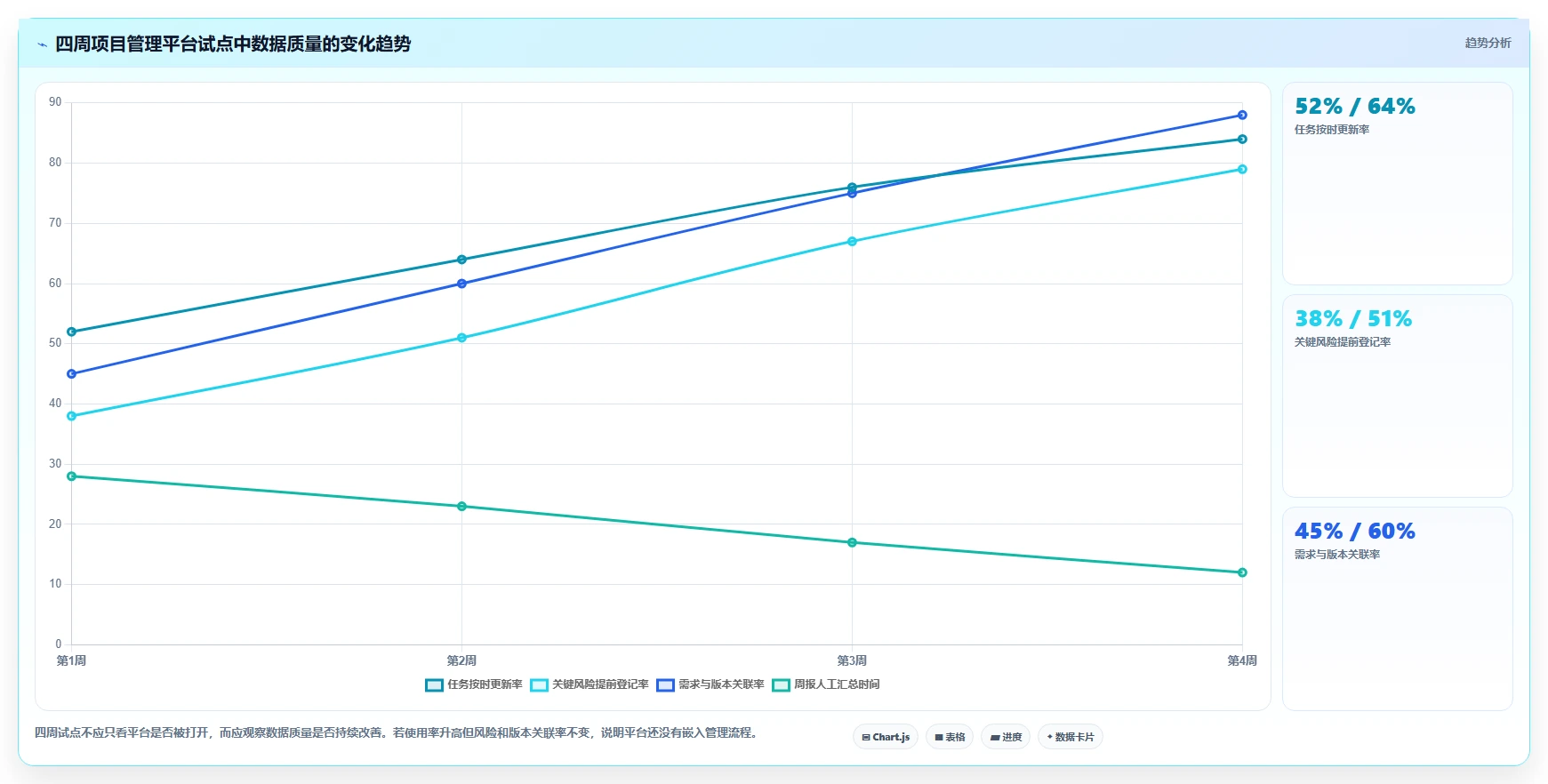
Task: Click the footer note starting with 四周试点不应只看平台
Action: [x=396, y=732]
